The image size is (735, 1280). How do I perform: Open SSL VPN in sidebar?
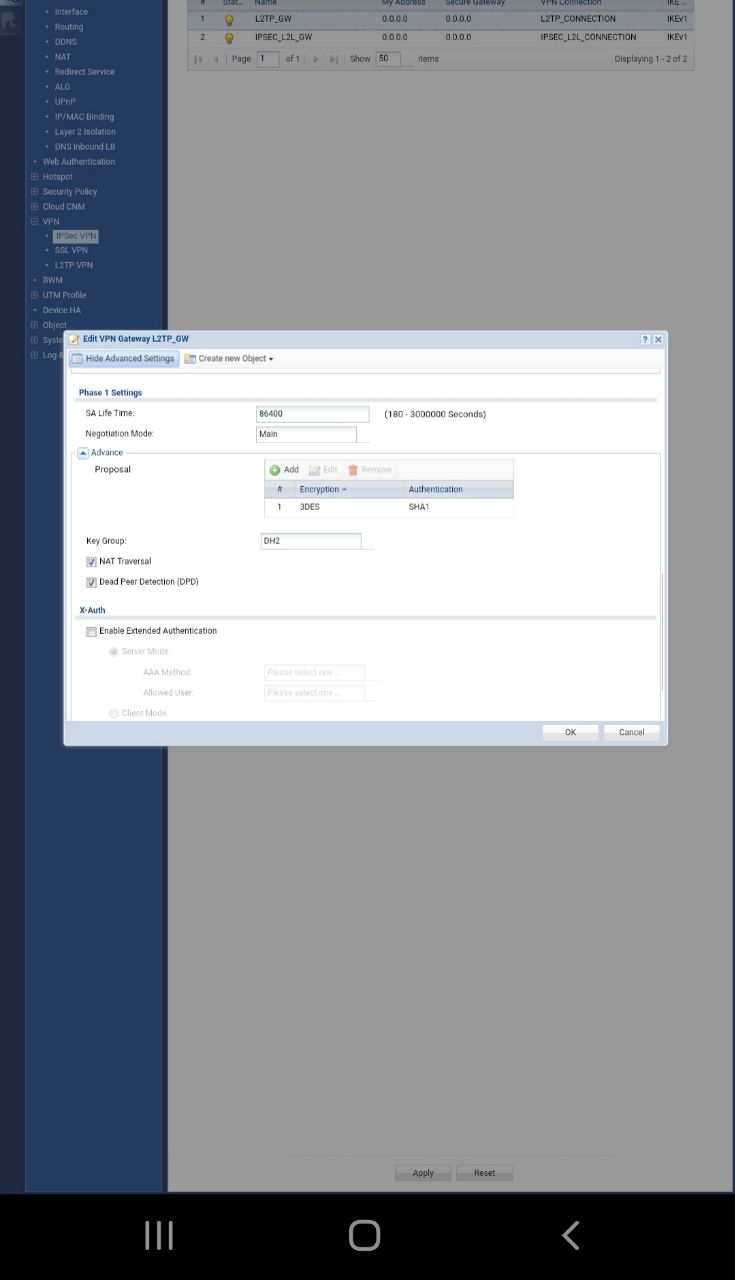click(x=71, y=250)
